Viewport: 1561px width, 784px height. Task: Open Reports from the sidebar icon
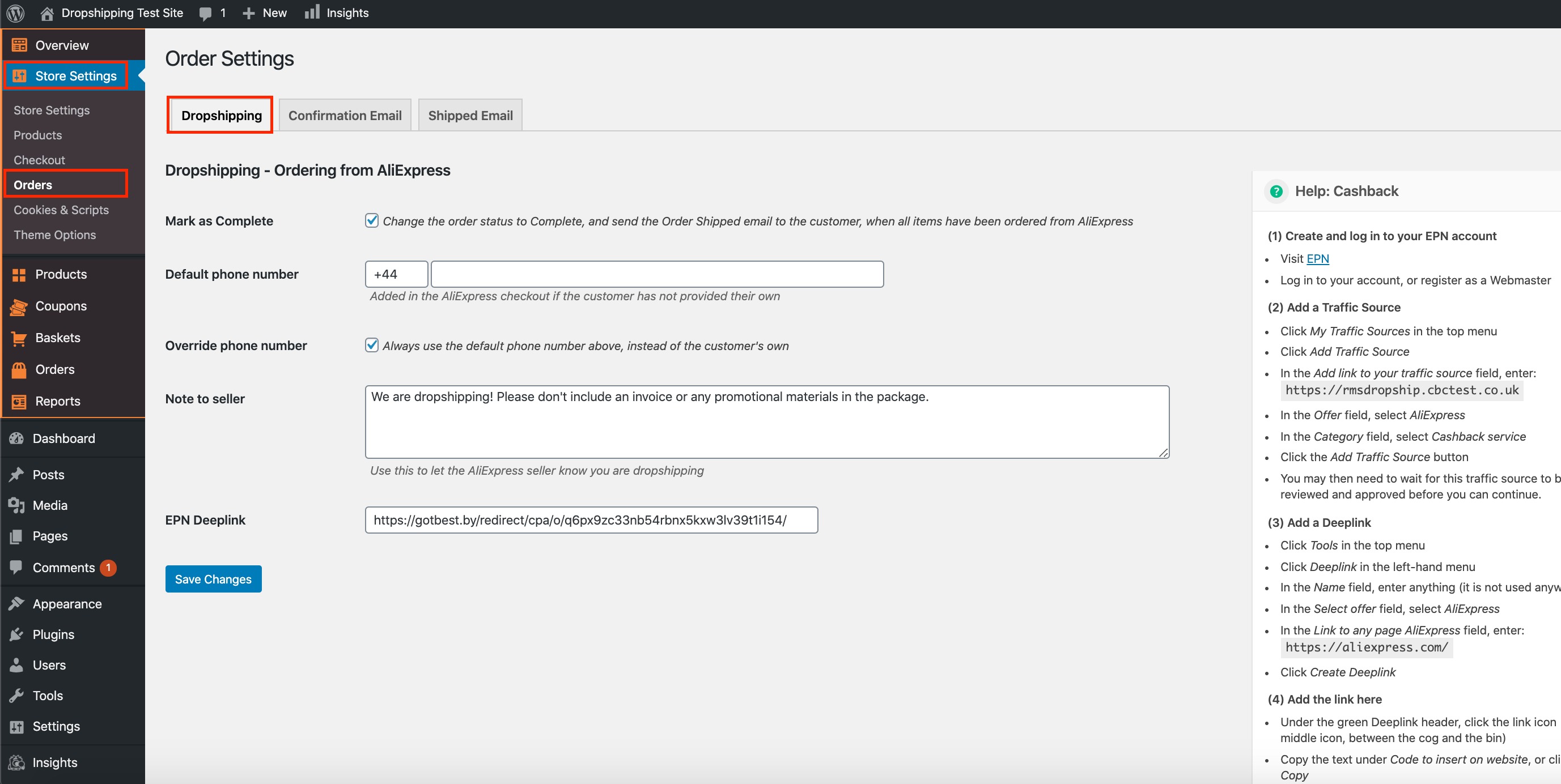click(19, 402)
